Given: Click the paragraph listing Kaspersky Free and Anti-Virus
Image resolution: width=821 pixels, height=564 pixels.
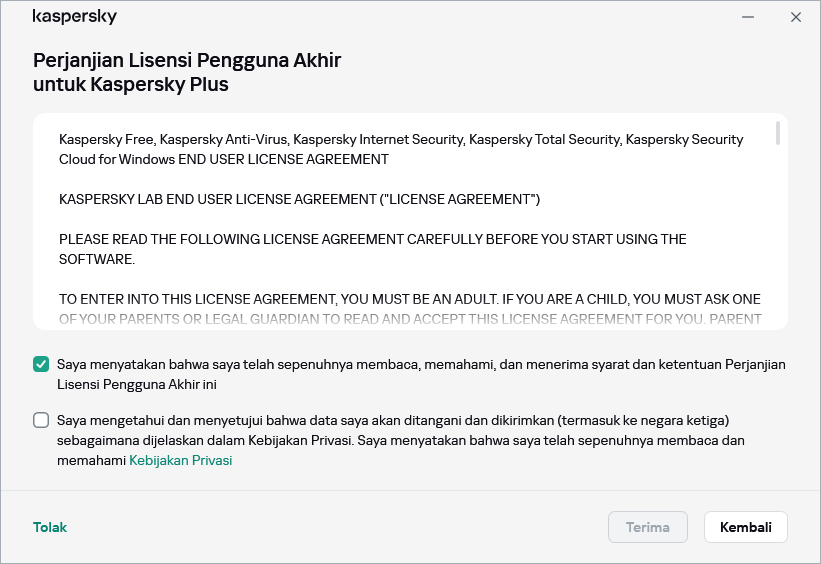Looking at the screenshot, I should tap(400, 149).
